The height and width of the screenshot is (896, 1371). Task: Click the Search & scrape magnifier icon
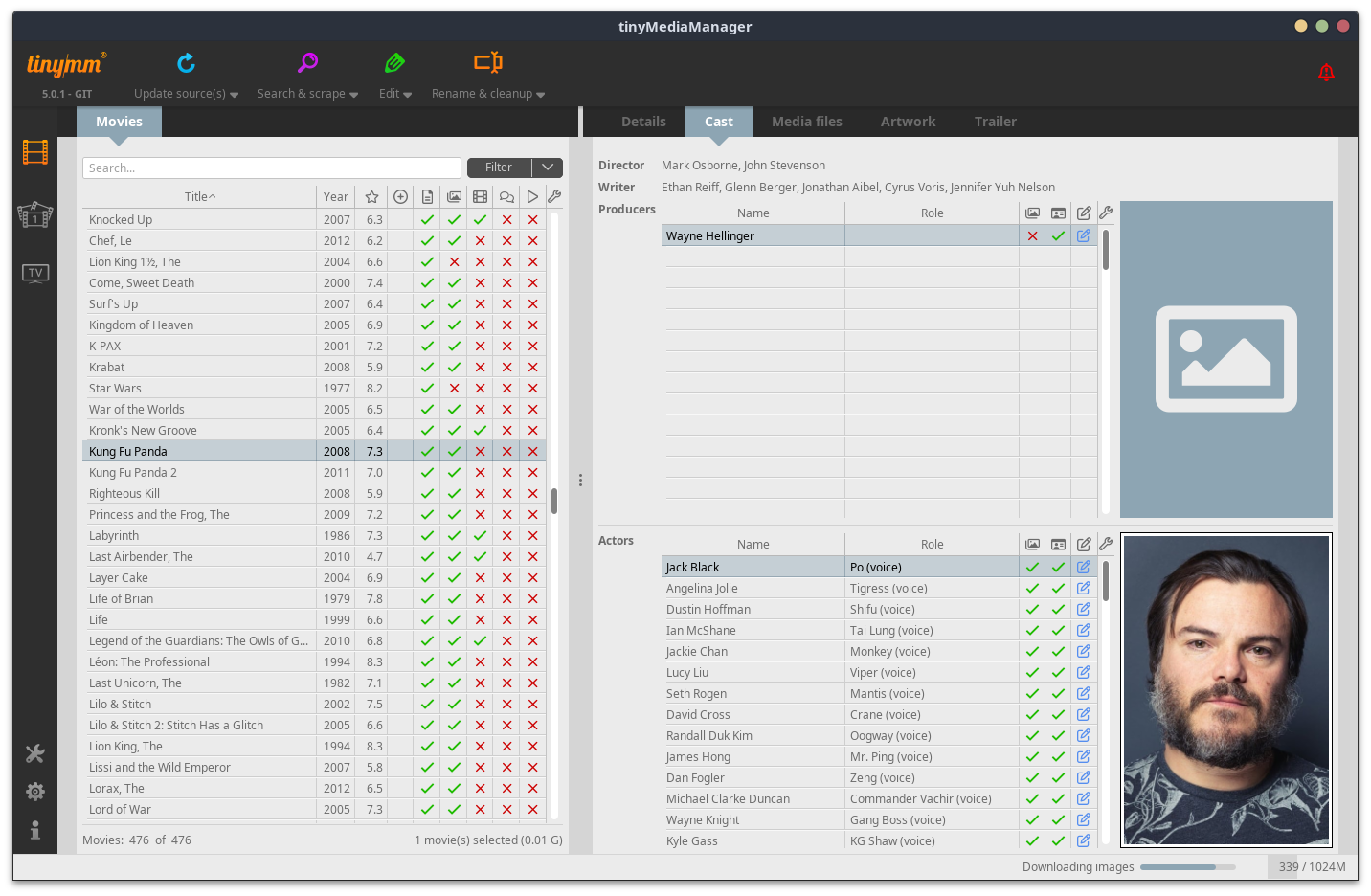point(307,63)
